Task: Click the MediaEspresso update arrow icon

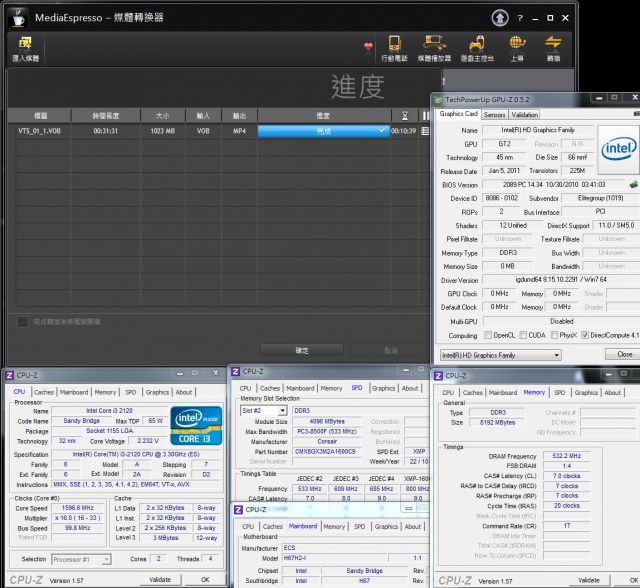Action: pos(500,18)
